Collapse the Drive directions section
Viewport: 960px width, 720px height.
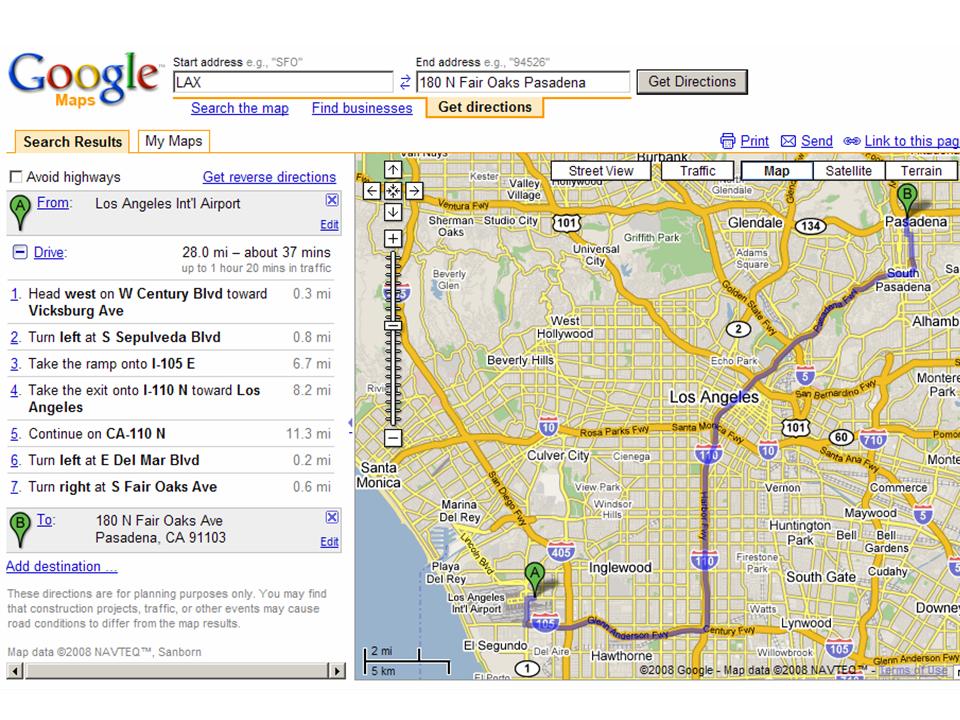[20, 252]
